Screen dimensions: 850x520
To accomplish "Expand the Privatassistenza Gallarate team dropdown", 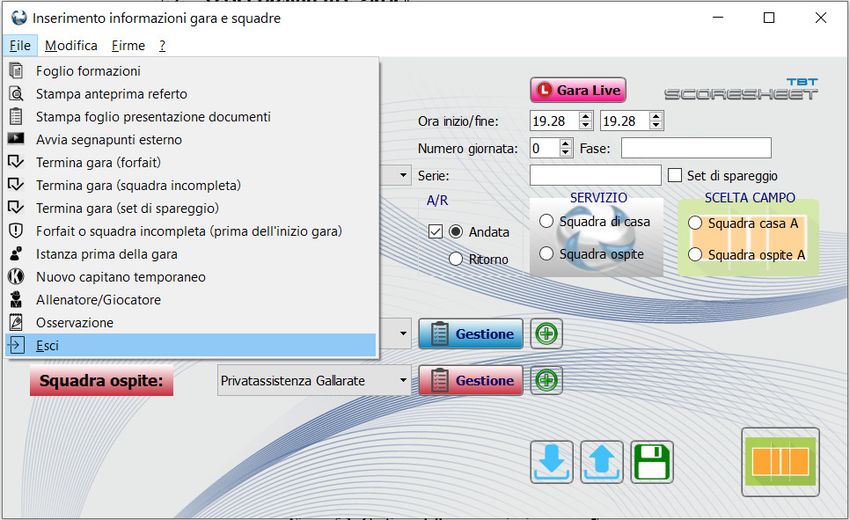I will 403,381.
